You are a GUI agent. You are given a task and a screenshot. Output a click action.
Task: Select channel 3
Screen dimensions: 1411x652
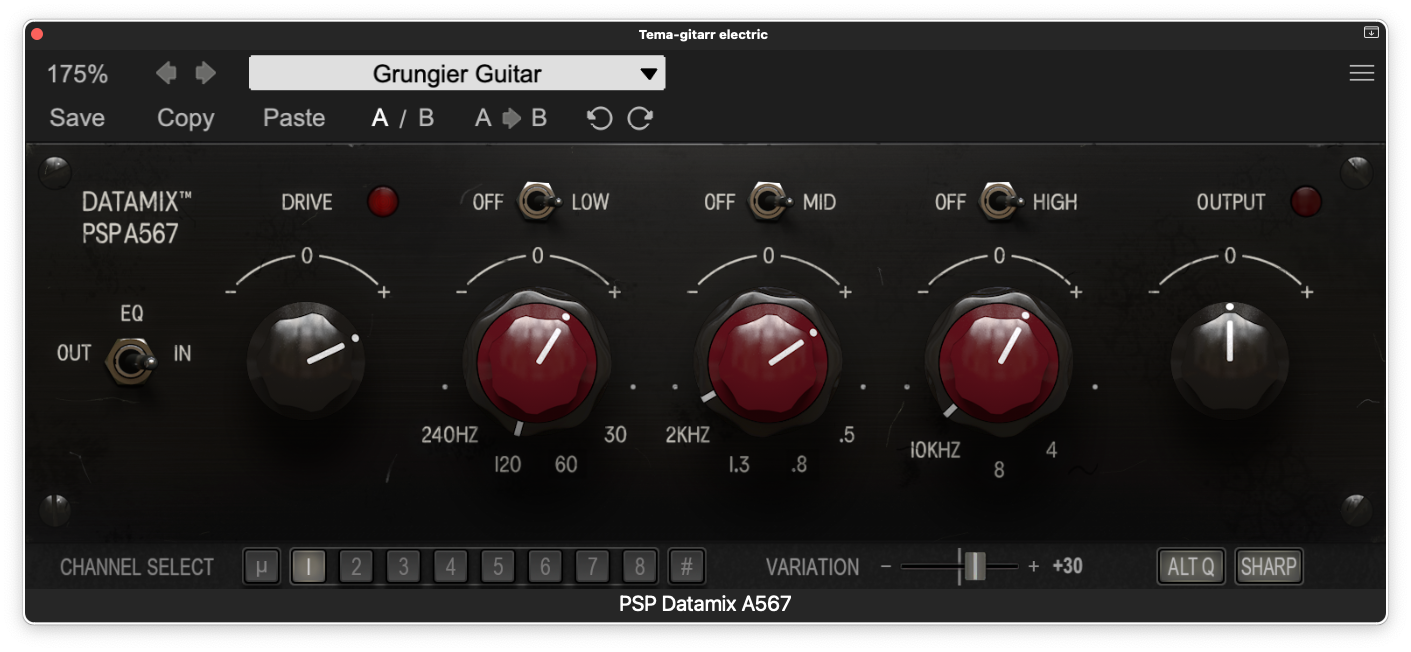click(403, 567)
